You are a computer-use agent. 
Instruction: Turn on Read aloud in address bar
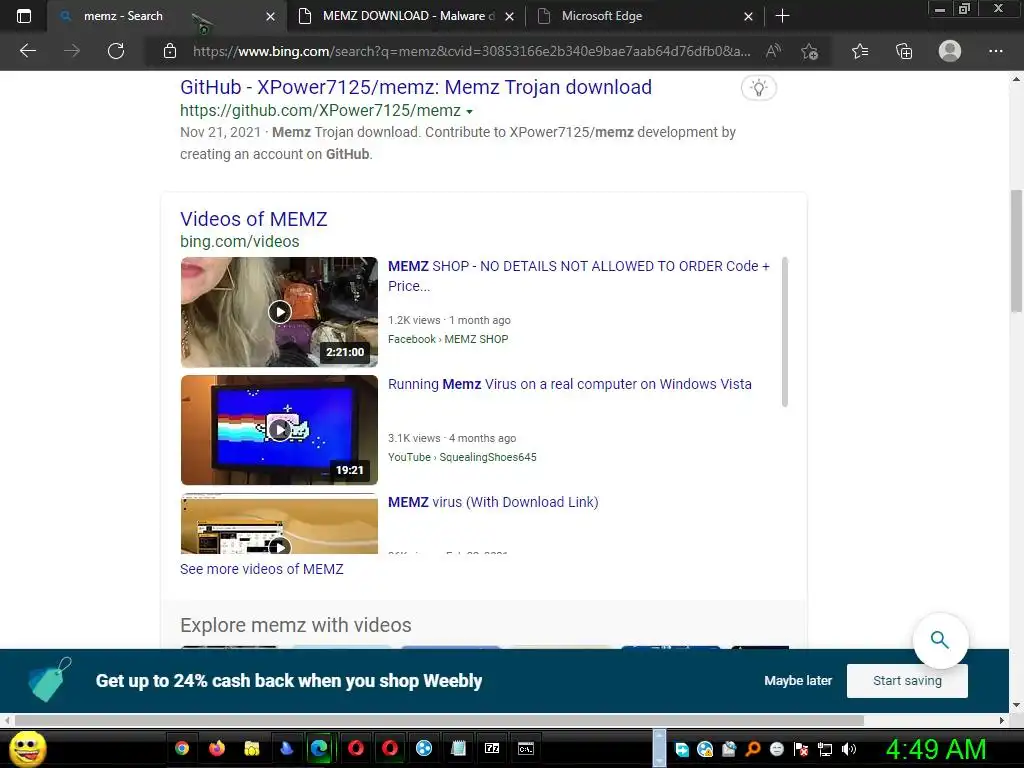click(x=774, y=51)
